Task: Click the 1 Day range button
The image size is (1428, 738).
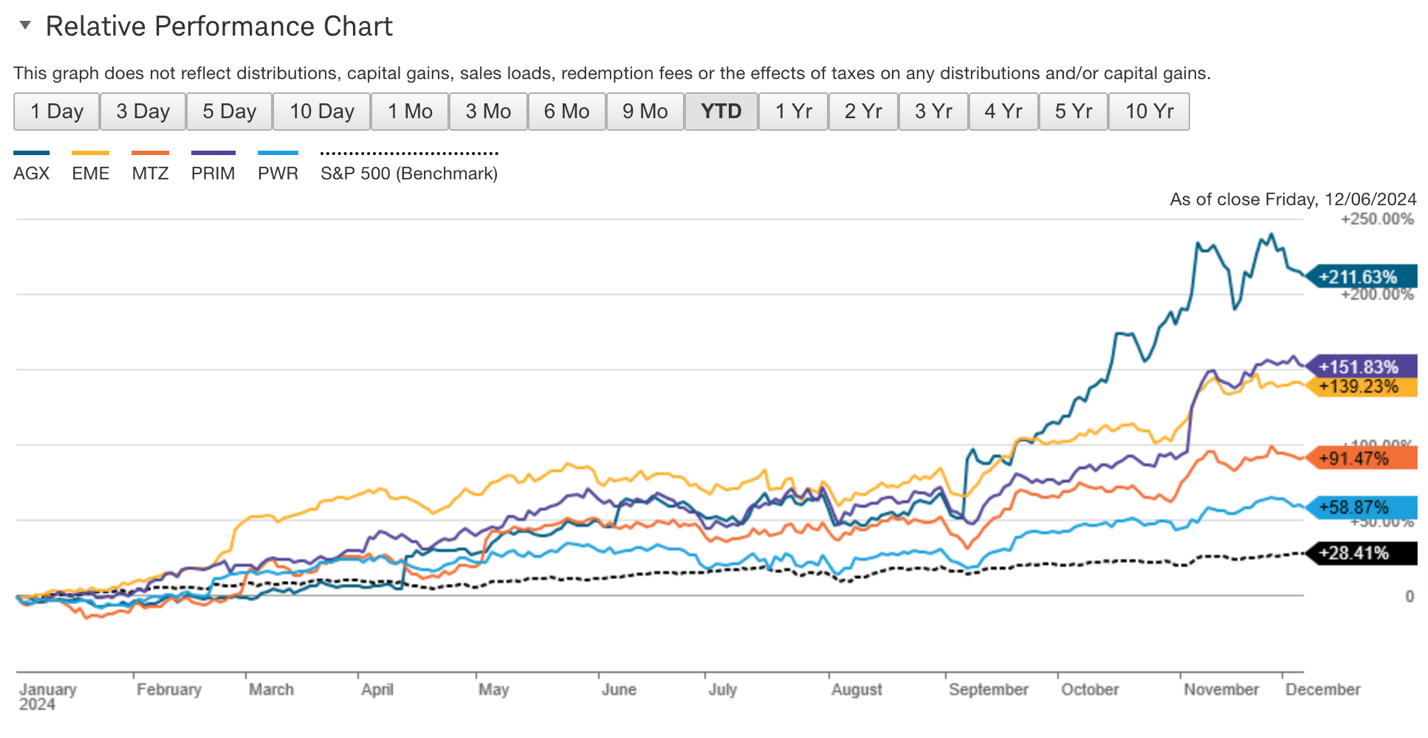Action: [56, 111]
